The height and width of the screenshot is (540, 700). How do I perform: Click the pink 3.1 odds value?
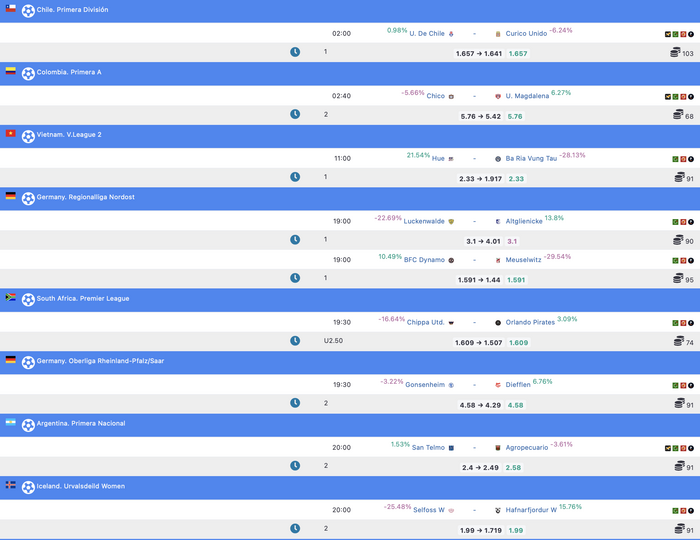(512, 241)
